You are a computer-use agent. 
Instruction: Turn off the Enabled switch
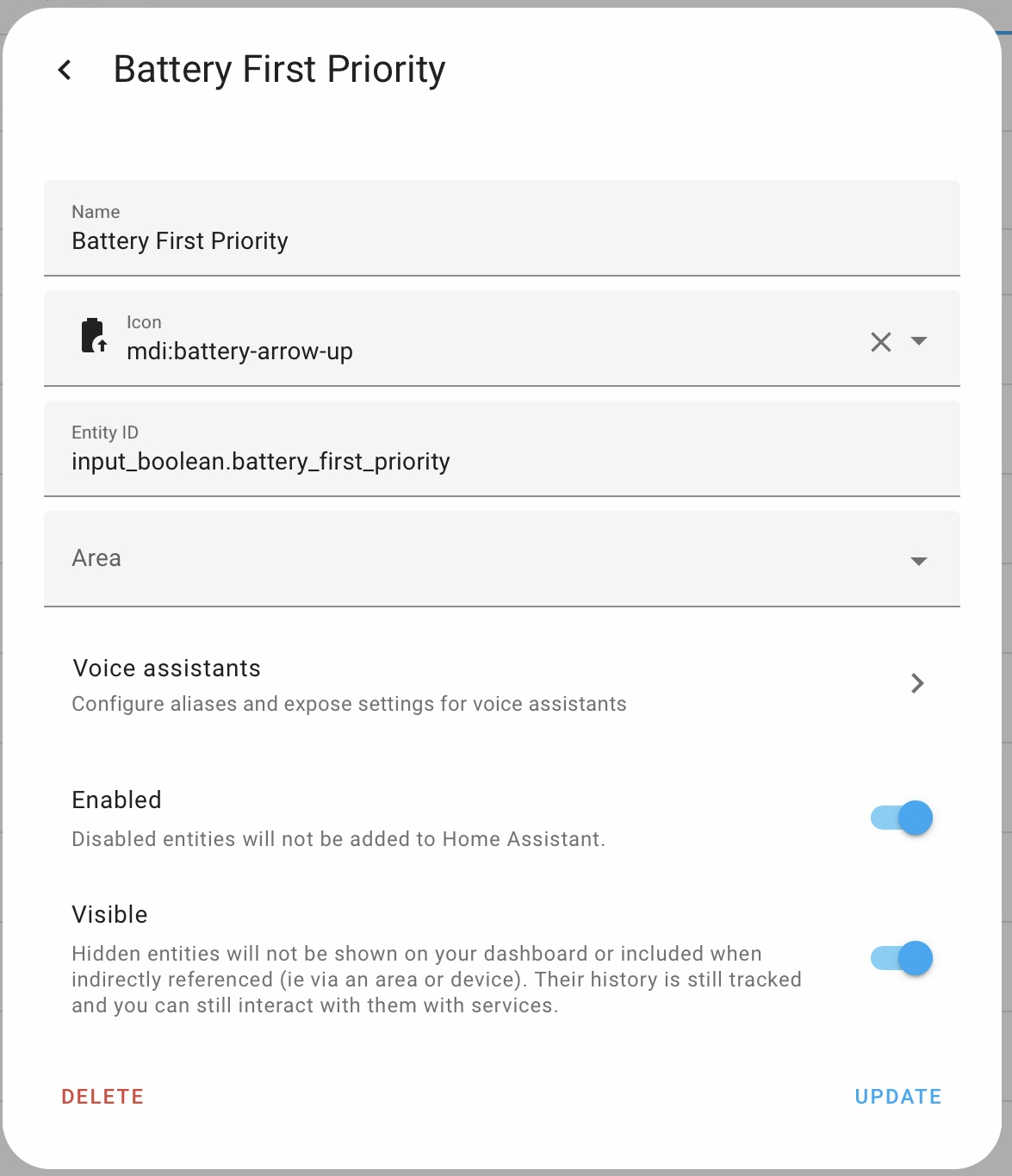pos(901,818)
